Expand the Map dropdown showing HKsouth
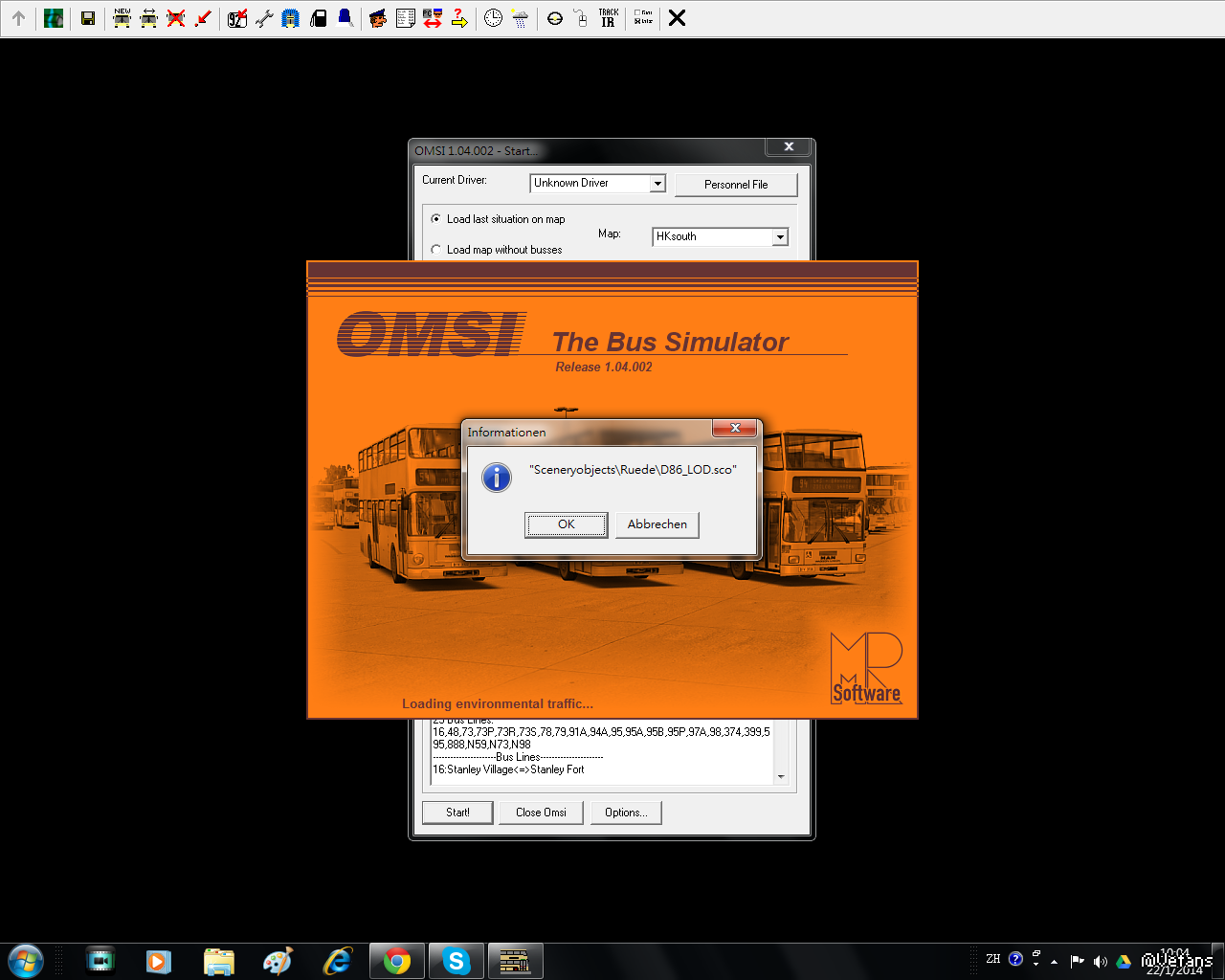Viewport: 1225px width, 980px height. [780, 237]
